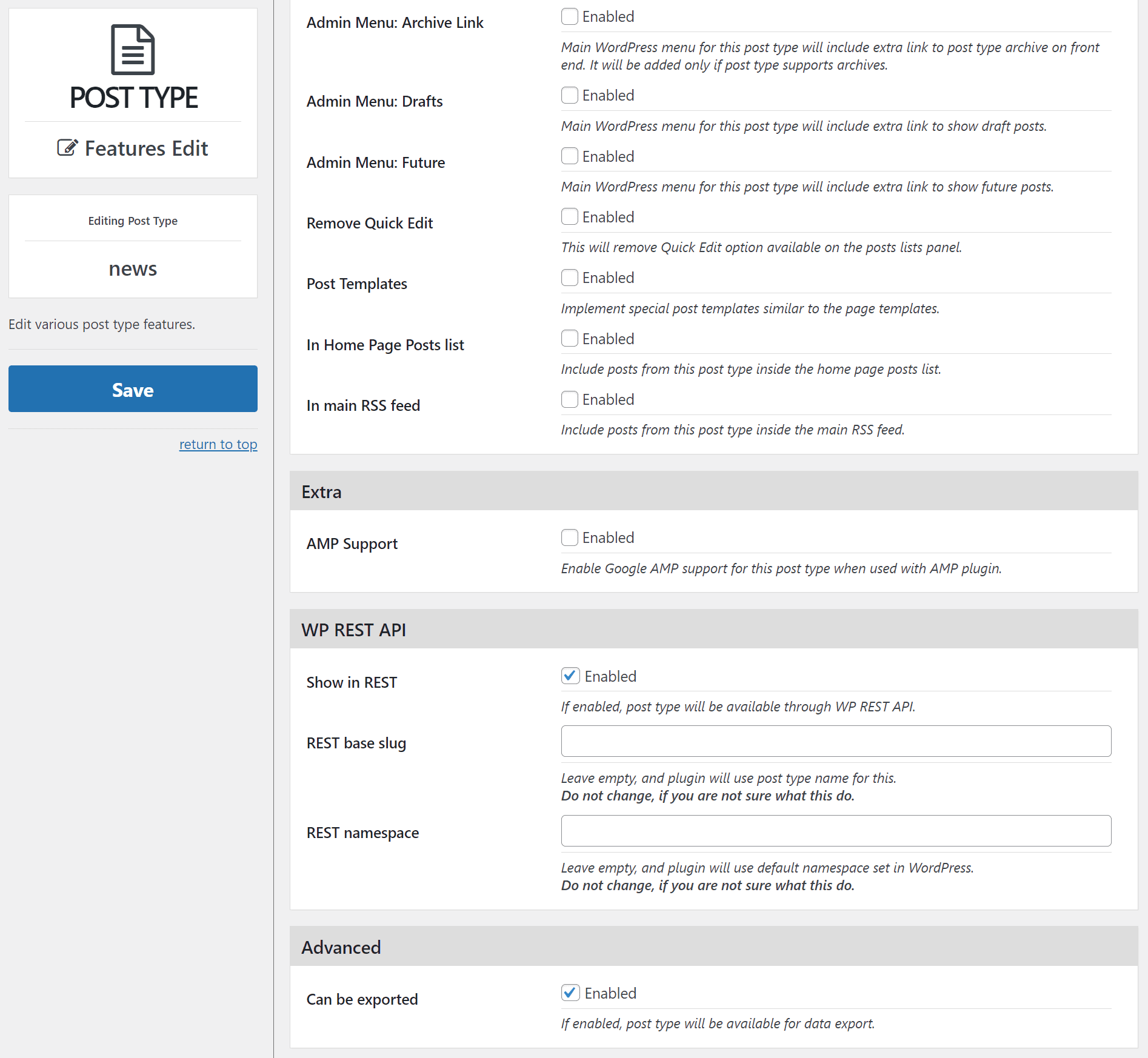Check In Home Page Posts list option

(x=569, y=338)
